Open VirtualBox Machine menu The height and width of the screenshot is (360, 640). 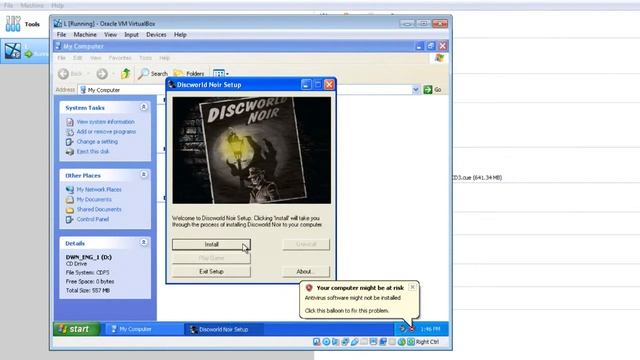pos(85,35)
